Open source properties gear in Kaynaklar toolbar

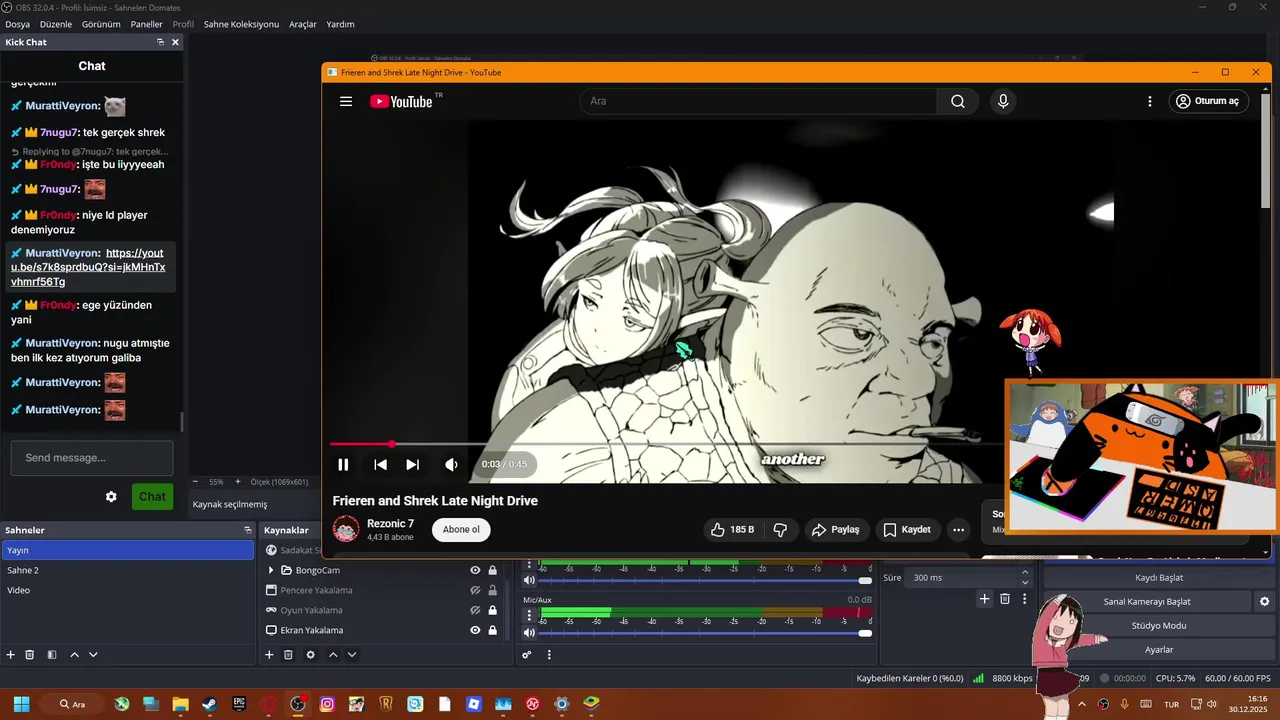[310, 655]
